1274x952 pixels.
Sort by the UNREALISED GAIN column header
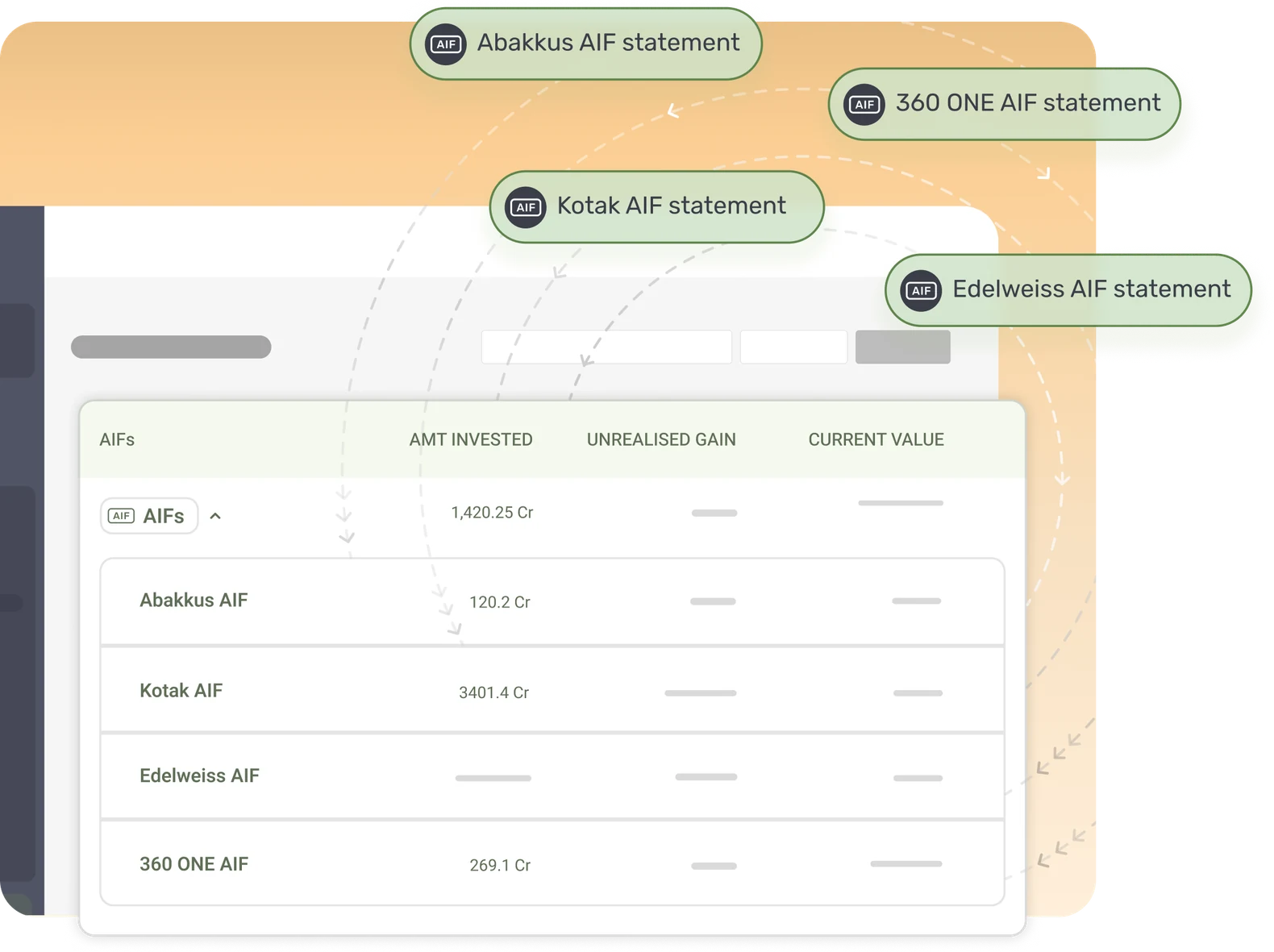(661, 439)
